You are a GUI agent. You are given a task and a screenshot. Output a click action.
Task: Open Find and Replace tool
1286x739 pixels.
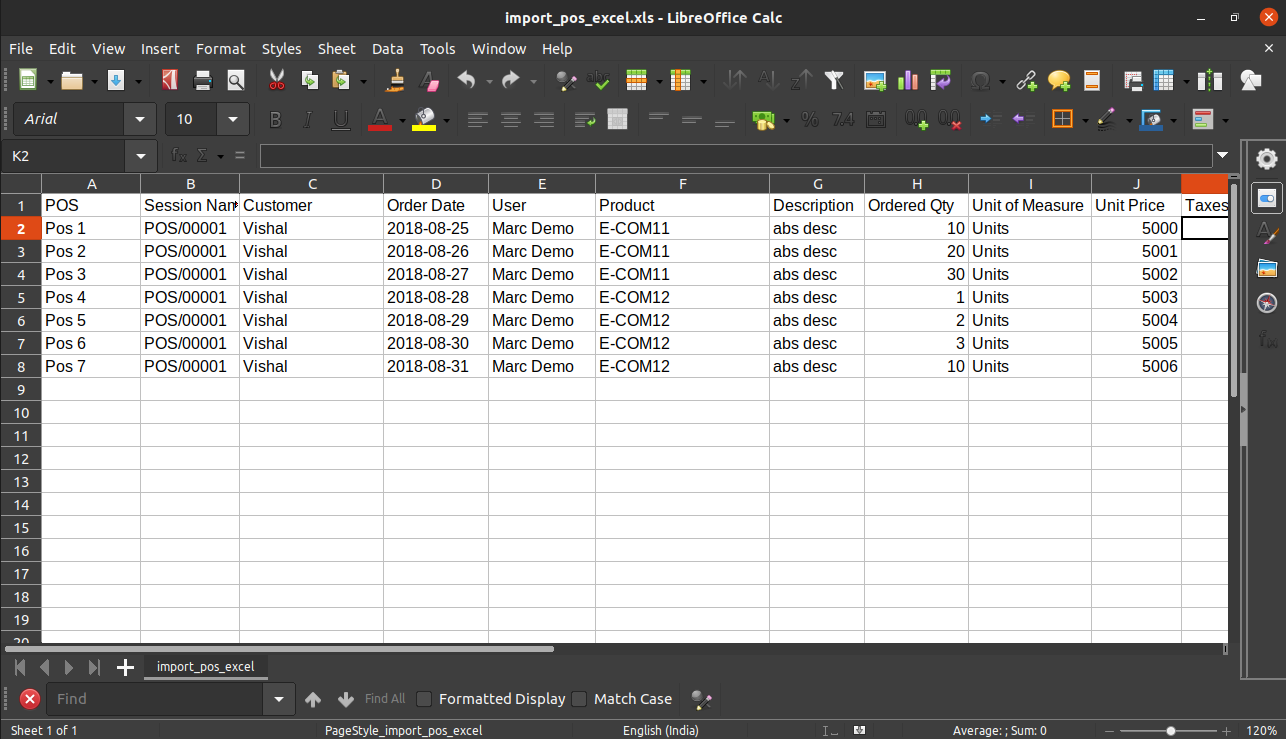pyautogui.click(x=566, y=81)
